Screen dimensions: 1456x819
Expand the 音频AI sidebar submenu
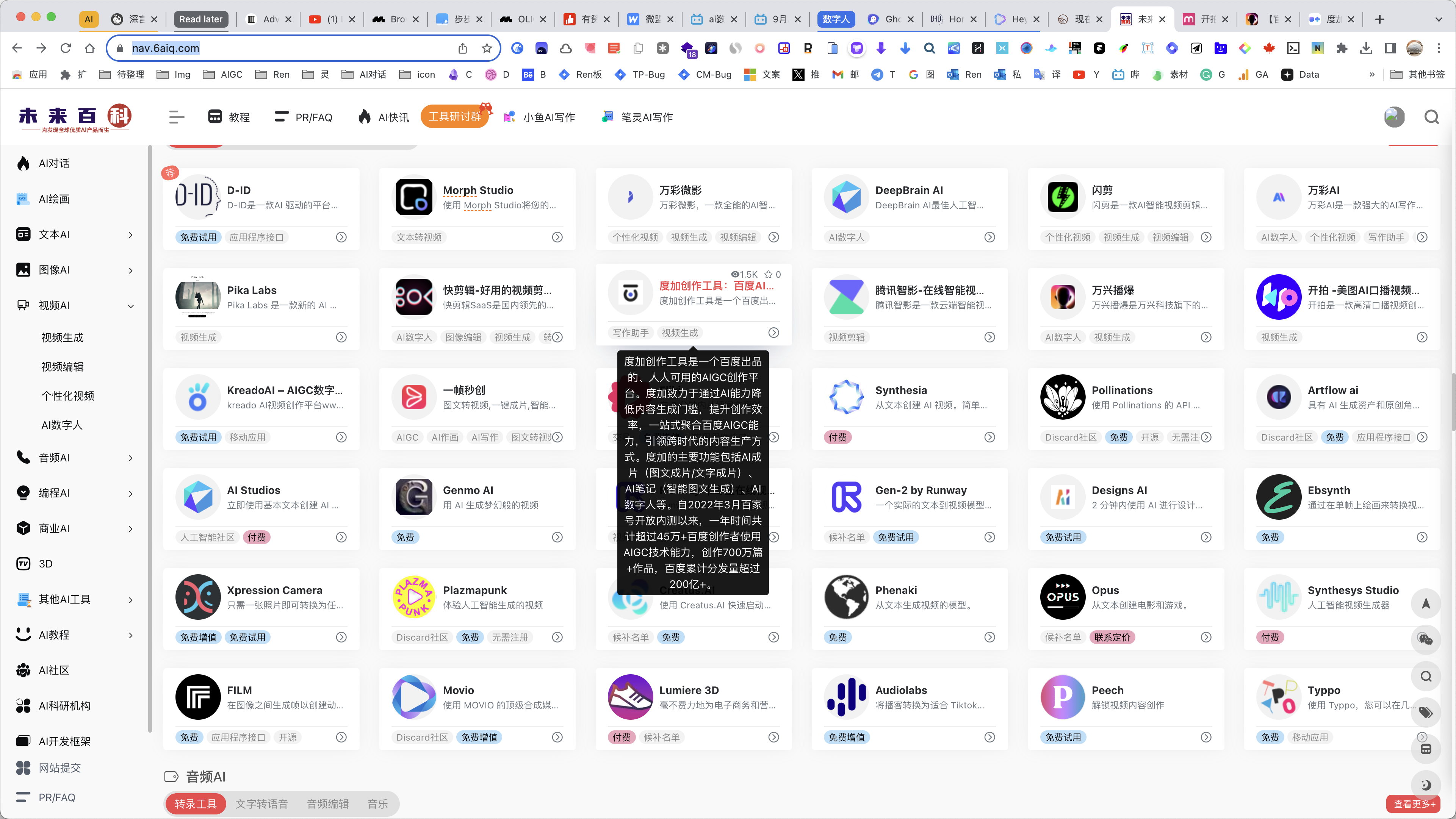click(x=131, y=458)
